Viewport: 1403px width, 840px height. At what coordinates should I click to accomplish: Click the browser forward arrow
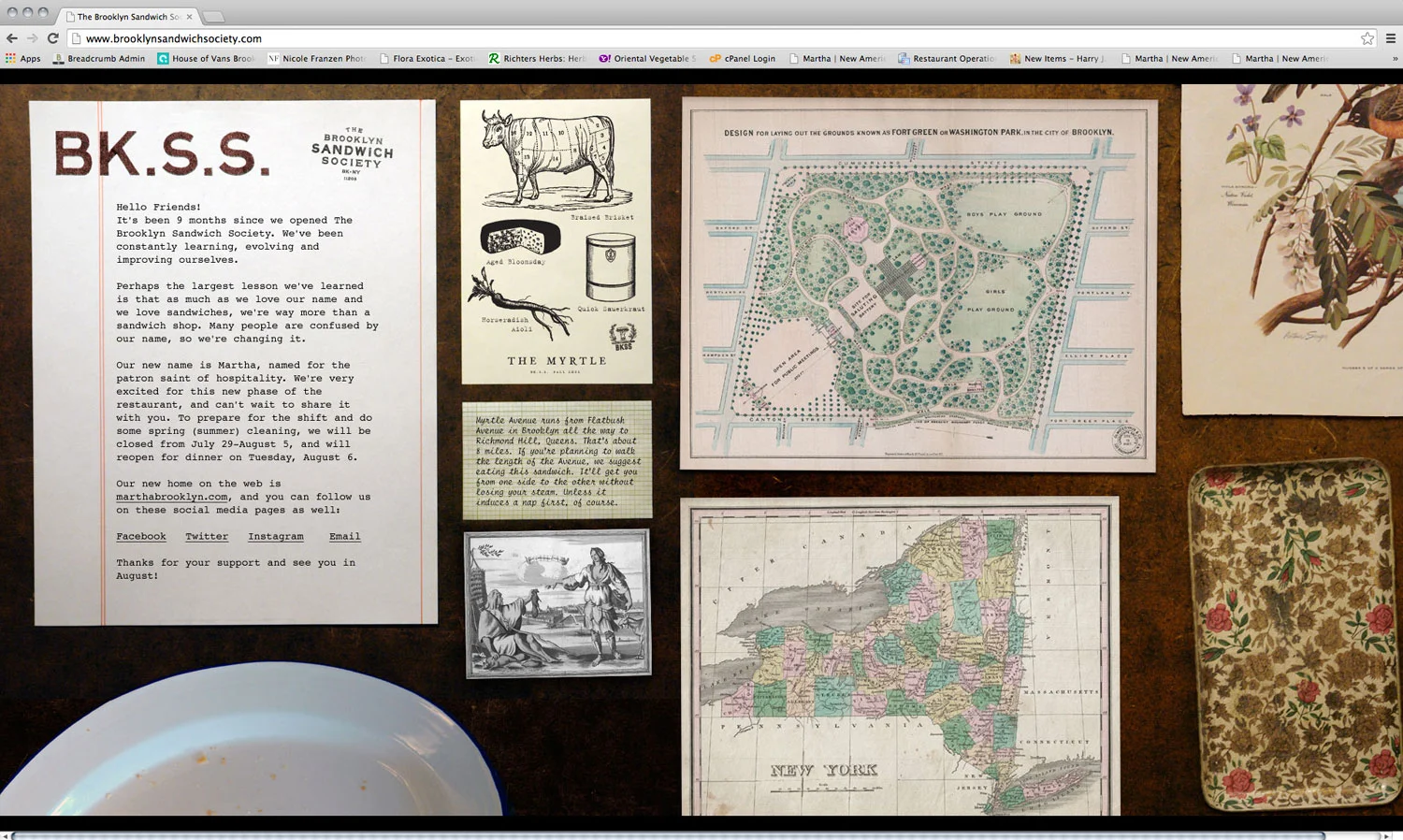coord(32,38)
